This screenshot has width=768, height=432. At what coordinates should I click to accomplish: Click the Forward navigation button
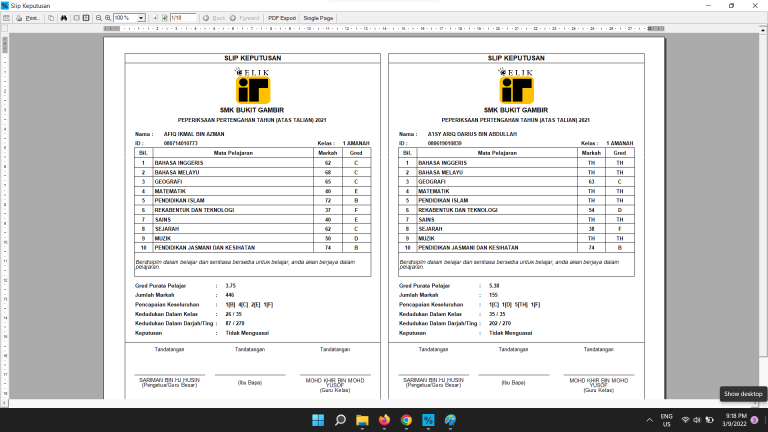click(x=247, y=18)
